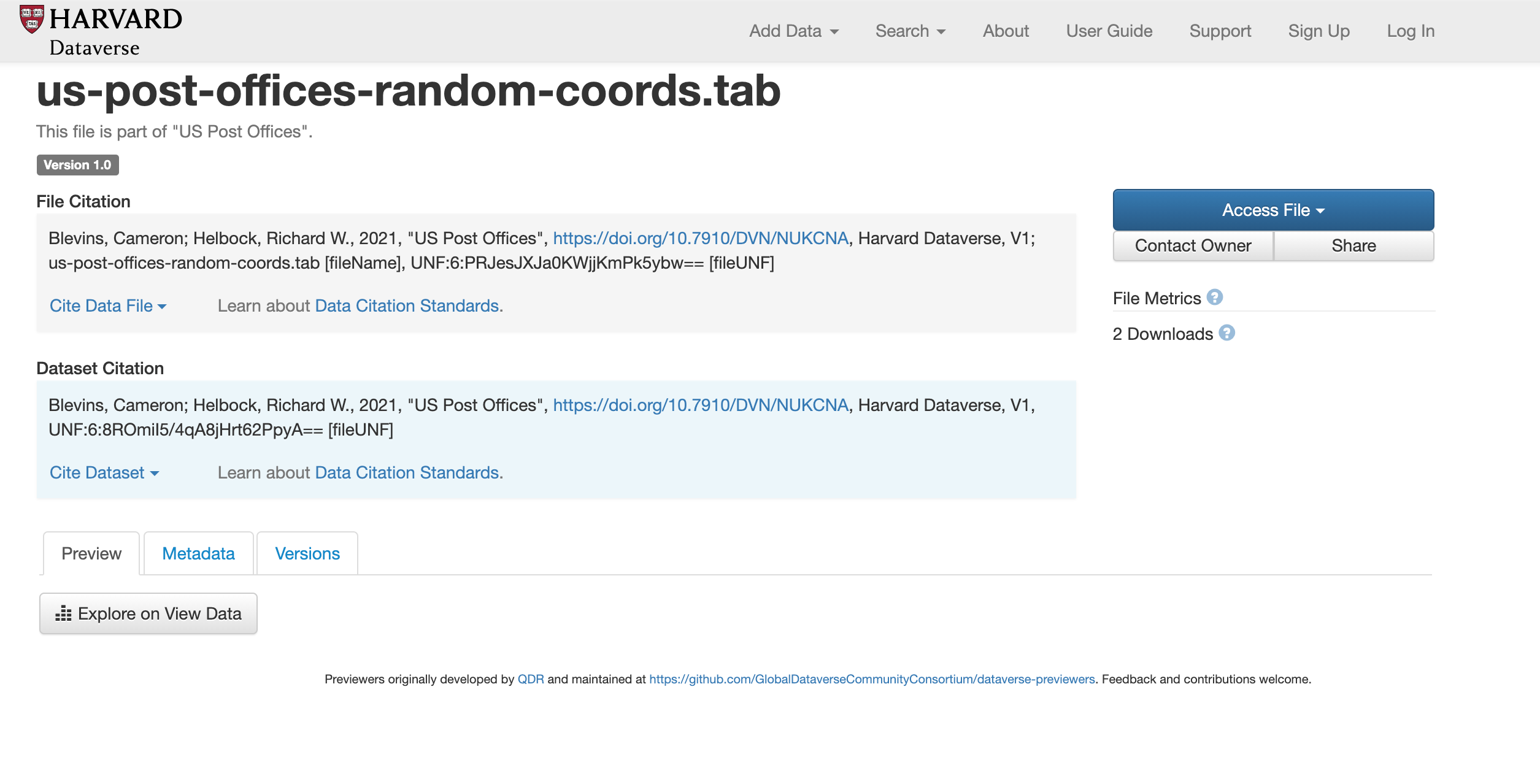This screenshot has height=784, width=1540.
Task: Click the Share button
Action: (x=1353, y=245)
